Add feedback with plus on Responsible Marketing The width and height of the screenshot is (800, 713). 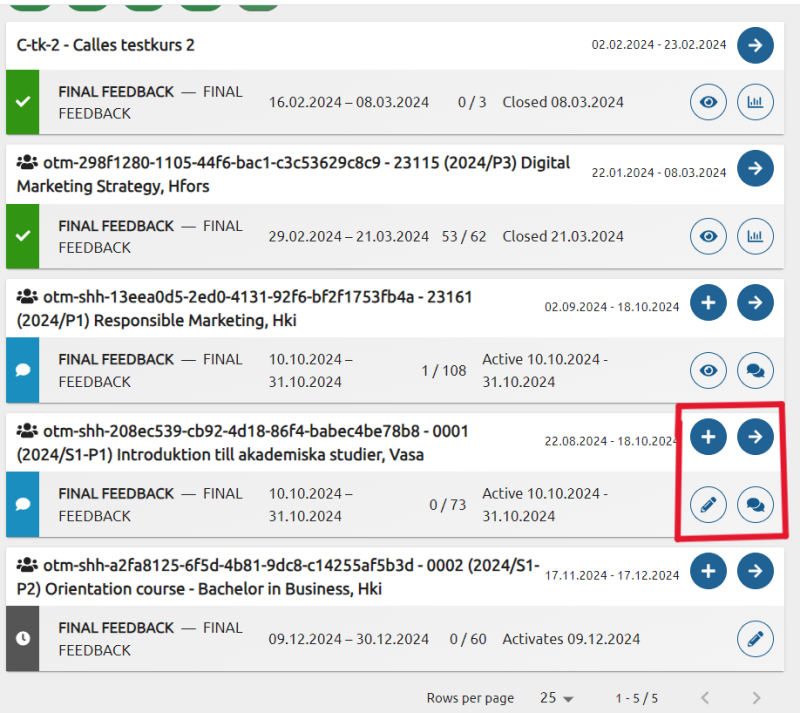click(x=708, y=303)
